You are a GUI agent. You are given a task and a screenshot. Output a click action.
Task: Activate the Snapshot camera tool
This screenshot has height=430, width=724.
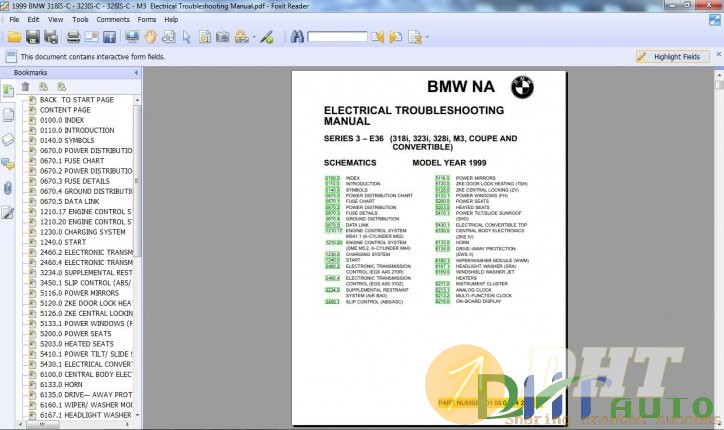[223, 37]
